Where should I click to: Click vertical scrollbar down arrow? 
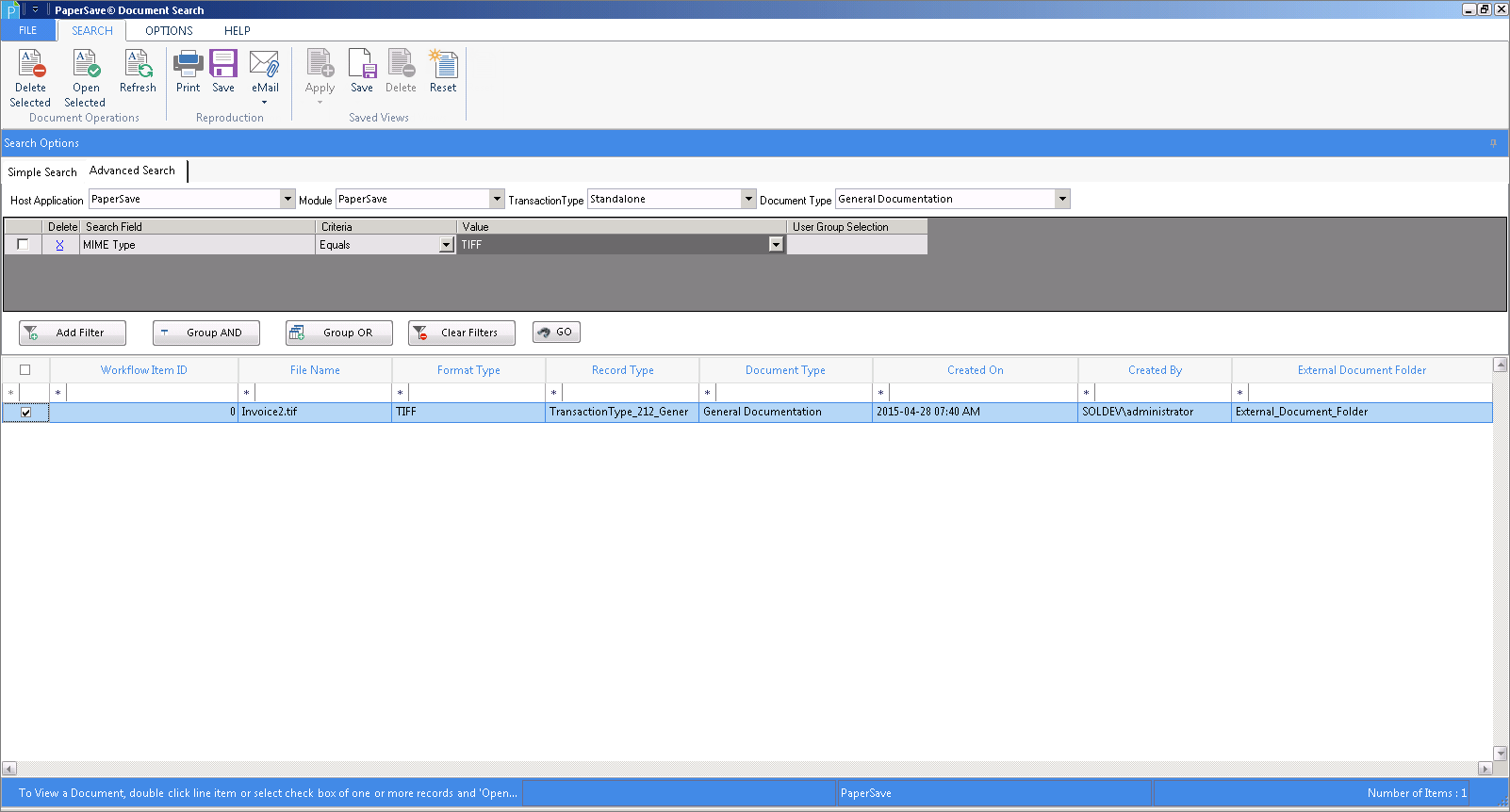[1501, 754]
